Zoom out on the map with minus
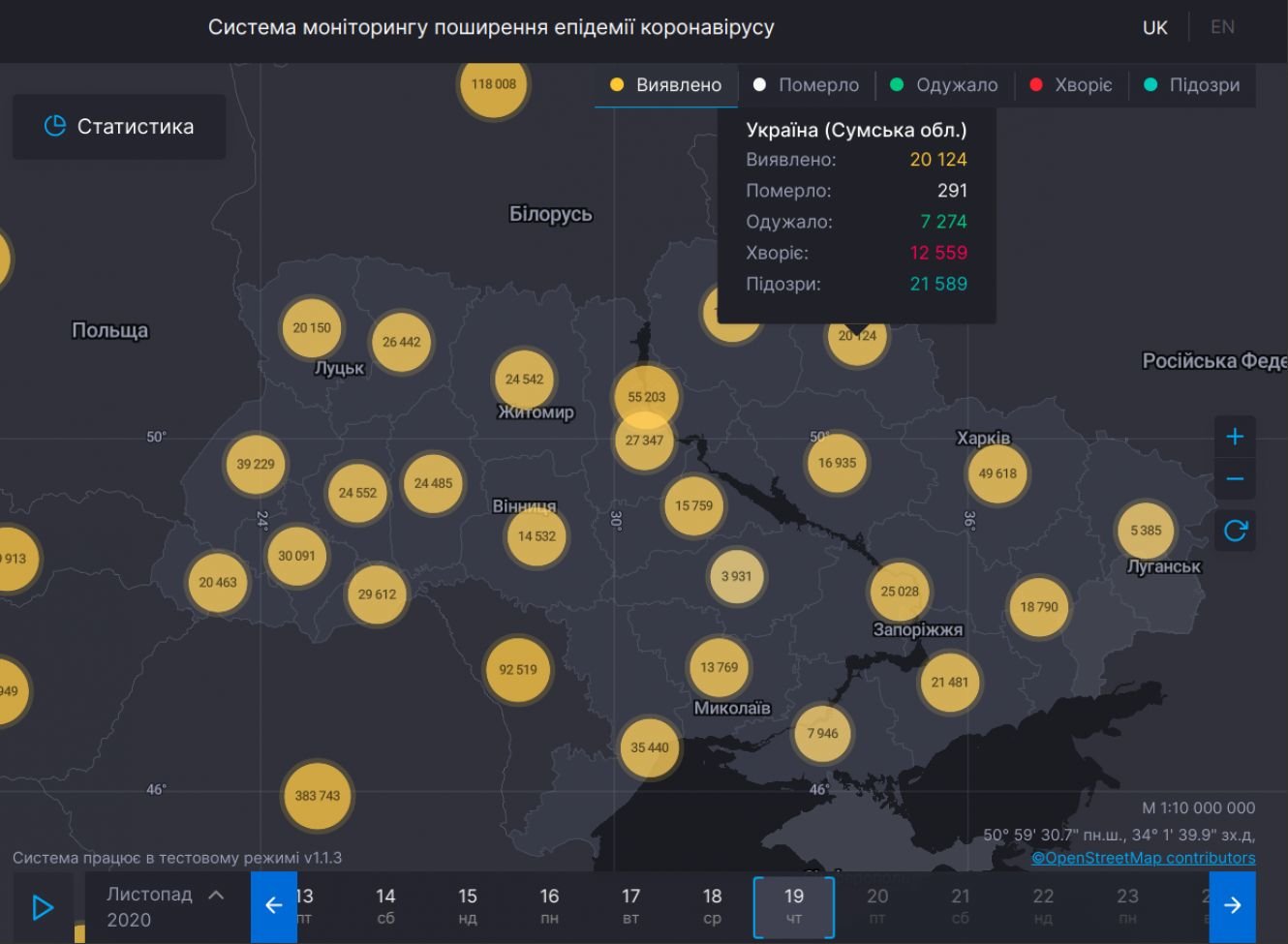1288x944 pixels. [1235, 479]
